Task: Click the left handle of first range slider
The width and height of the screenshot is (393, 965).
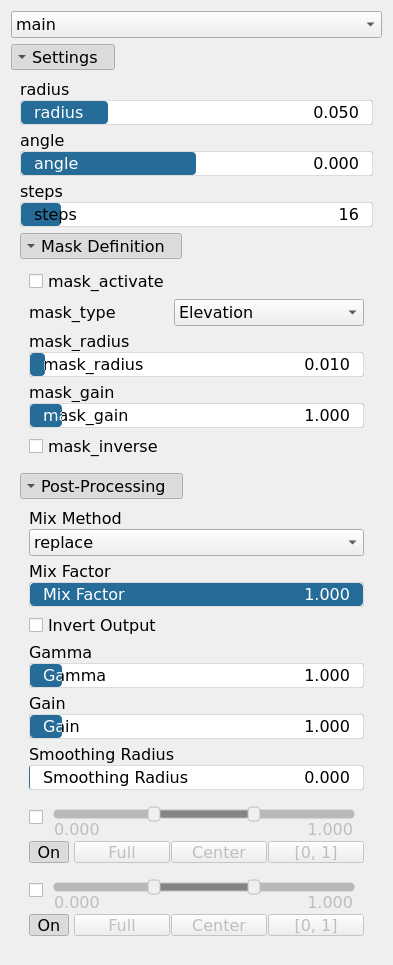Action: (x=154, y=814)
